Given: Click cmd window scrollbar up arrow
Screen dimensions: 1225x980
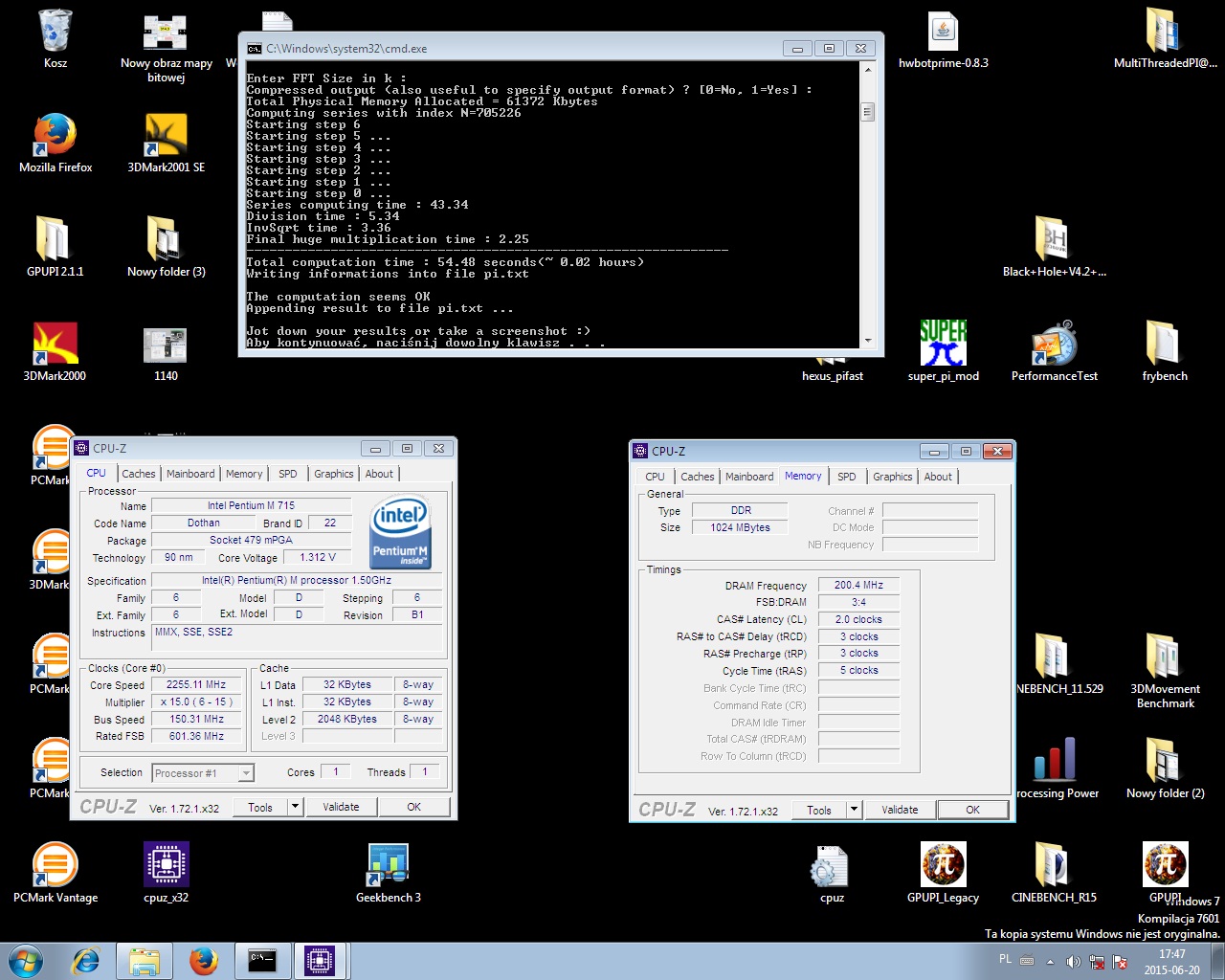Looking at the screenshot, I should coord(868,70).
